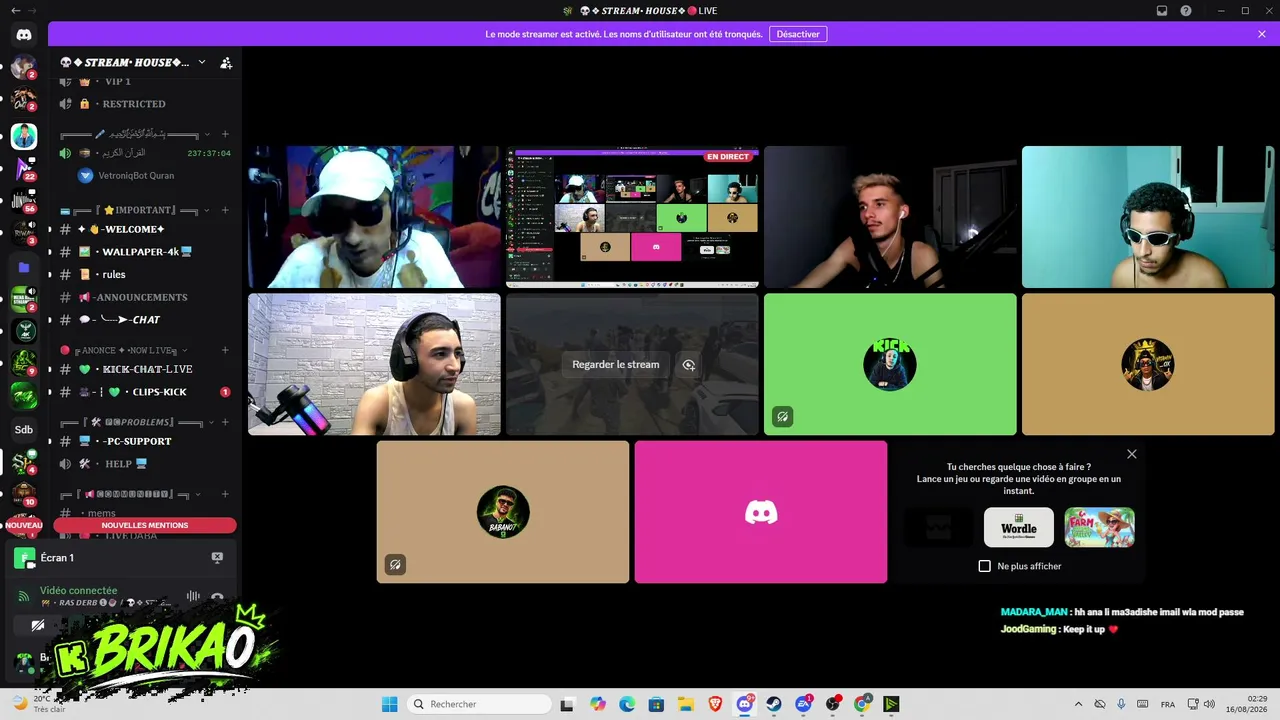Viewport: 1280px width, 720px height.
Task: Open the invite people icon beside server name
Action: click(226, 62)
